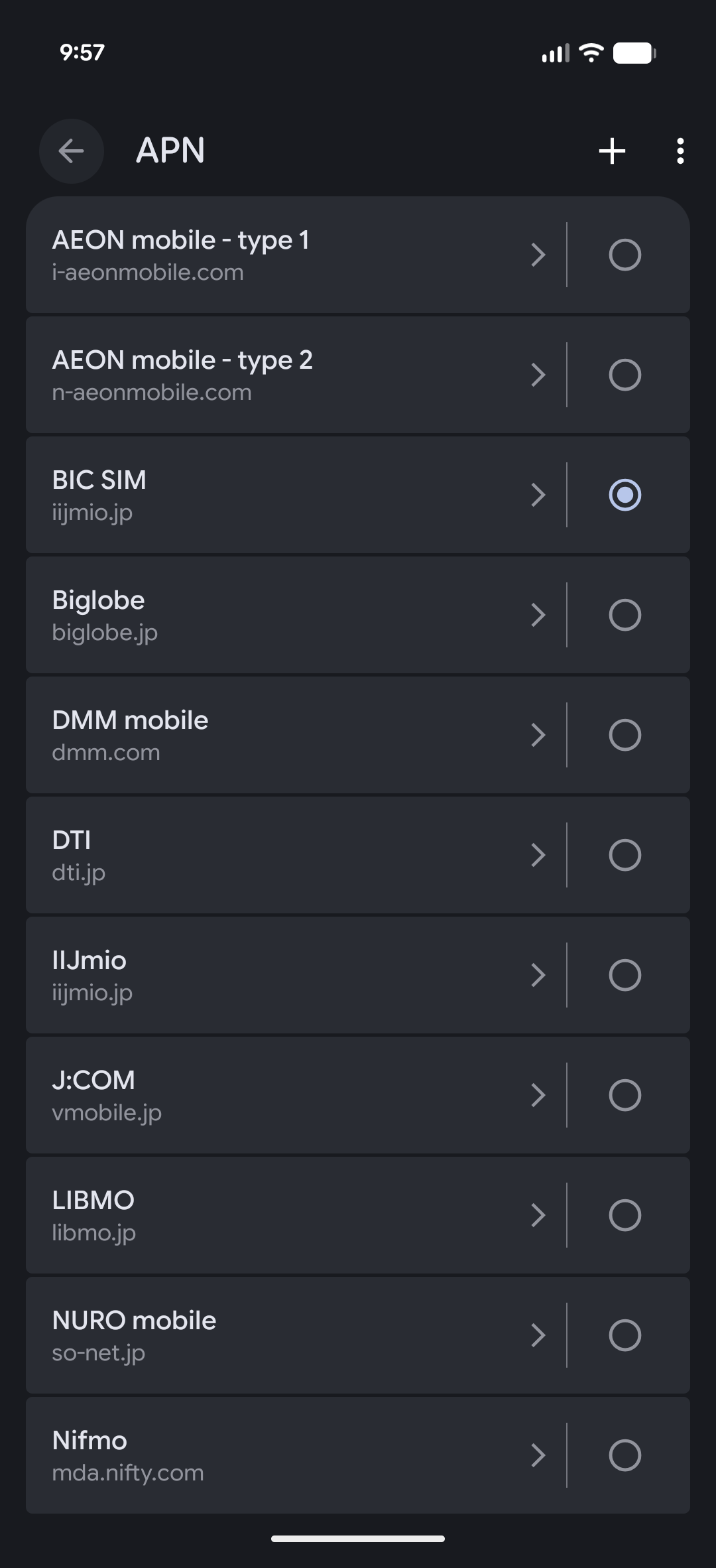Image resolution: width=716 pixels, height=1568 pixels.
Task: Open the AEON mobile - type 2 entry
Action: (x=265, y=375)
